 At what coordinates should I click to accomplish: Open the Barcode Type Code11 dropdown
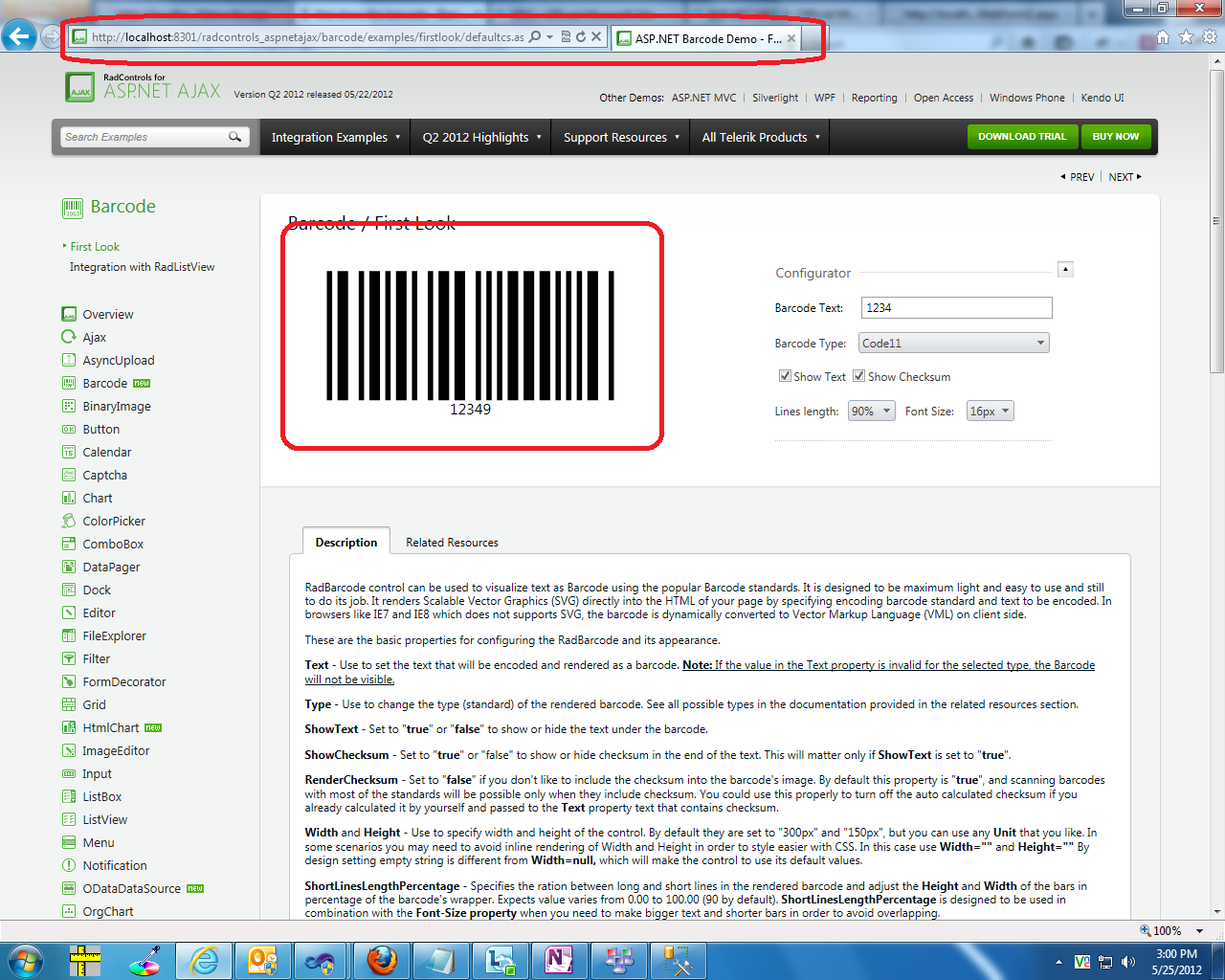point(953,343)
